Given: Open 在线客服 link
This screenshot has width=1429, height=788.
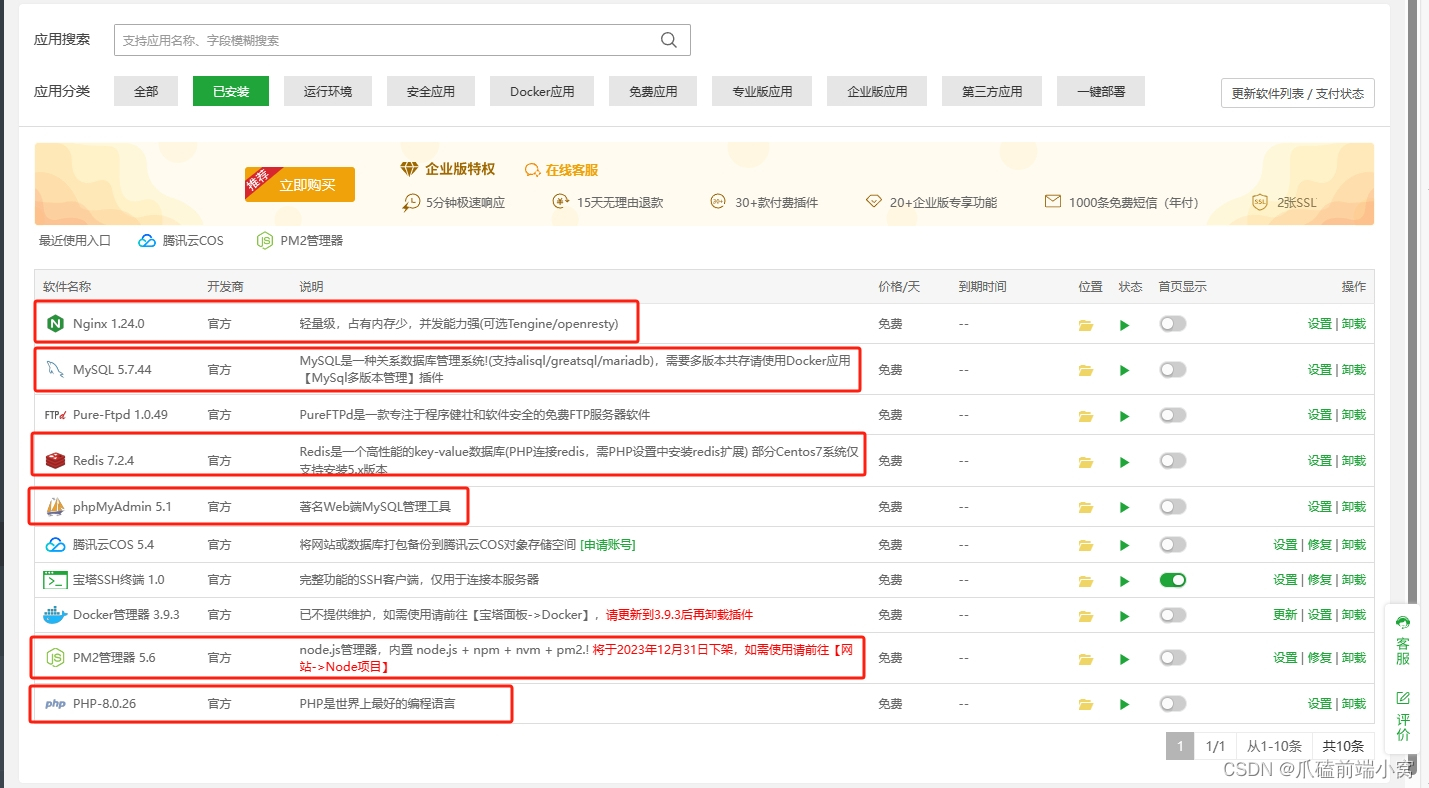Looking at the screenshot, I should pos(562,170).
